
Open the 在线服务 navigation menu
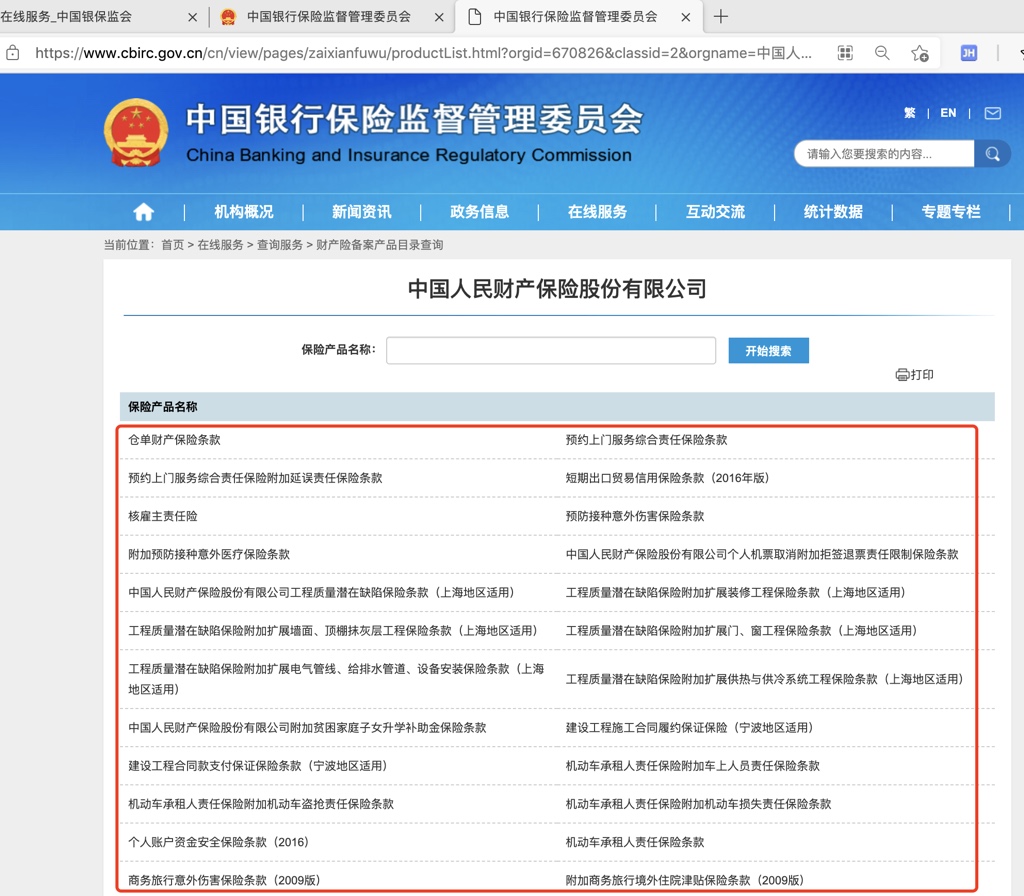(x=597, y=212)
